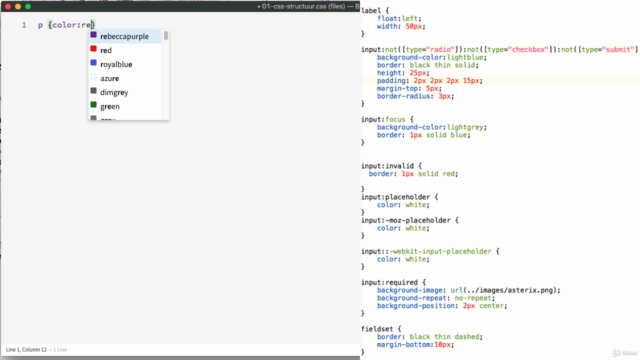
Task: Click 'background-color:lightblue;' line
Action: pos(432,57)
